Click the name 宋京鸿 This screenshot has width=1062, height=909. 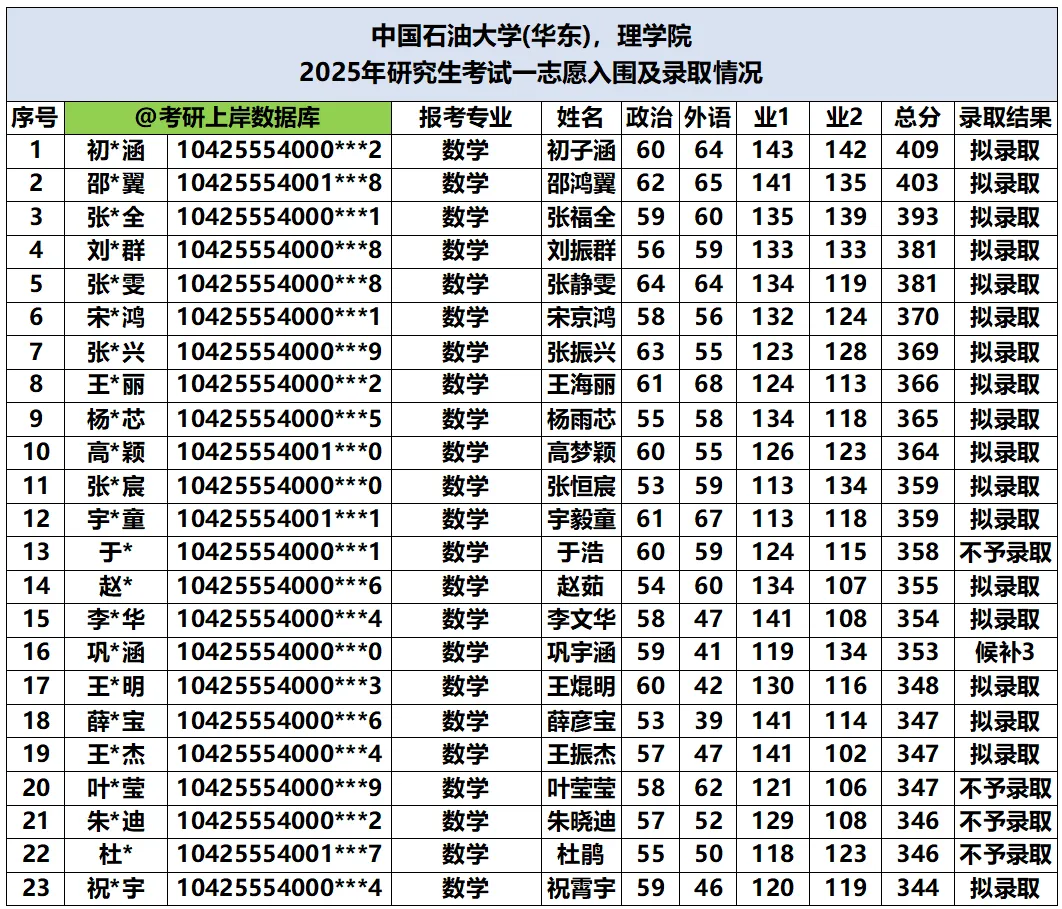581,318
